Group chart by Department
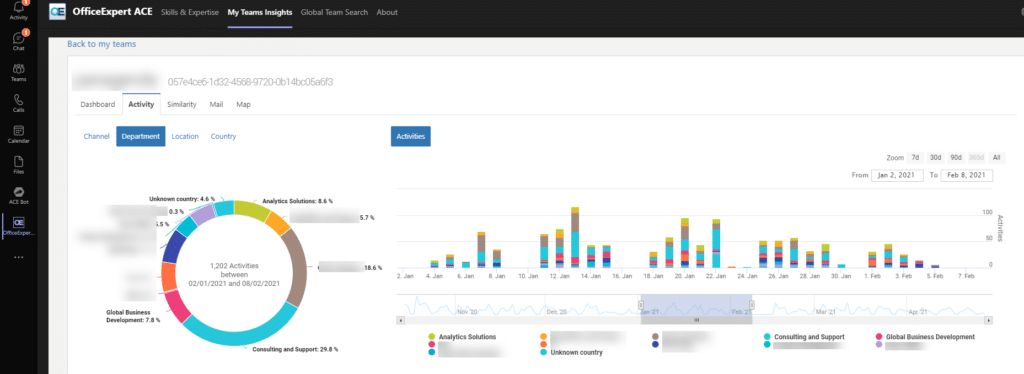The height and width of the screenshot is (374, 1024). [x=140, y=136]
